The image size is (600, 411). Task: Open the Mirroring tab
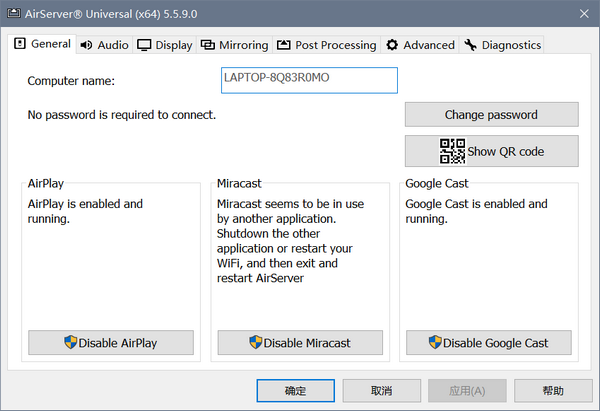tap(235, 45)
